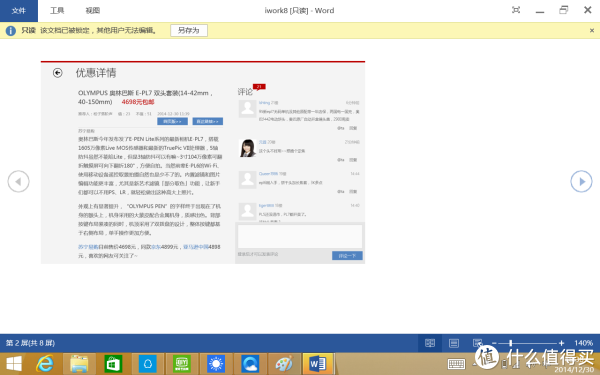This screenshot has height=375, width=600.
Task: Open the blue Q browser taskbar icon
Action: point(250,364)
